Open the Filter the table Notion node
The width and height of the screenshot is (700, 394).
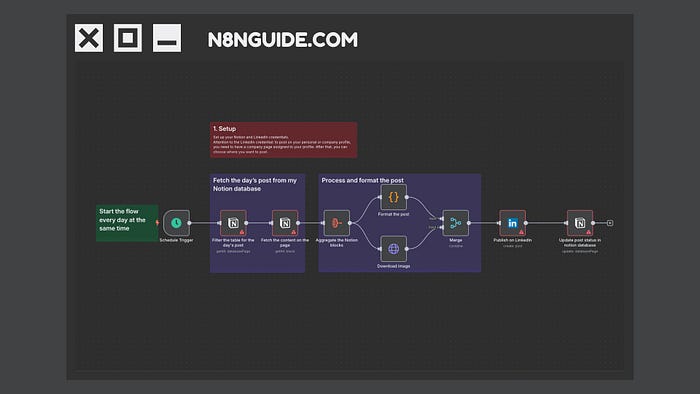233,223
